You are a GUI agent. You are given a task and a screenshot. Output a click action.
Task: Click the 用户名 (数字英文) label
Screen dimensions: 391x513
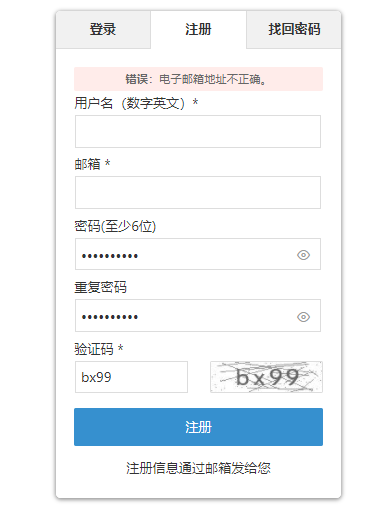point(130,103)
